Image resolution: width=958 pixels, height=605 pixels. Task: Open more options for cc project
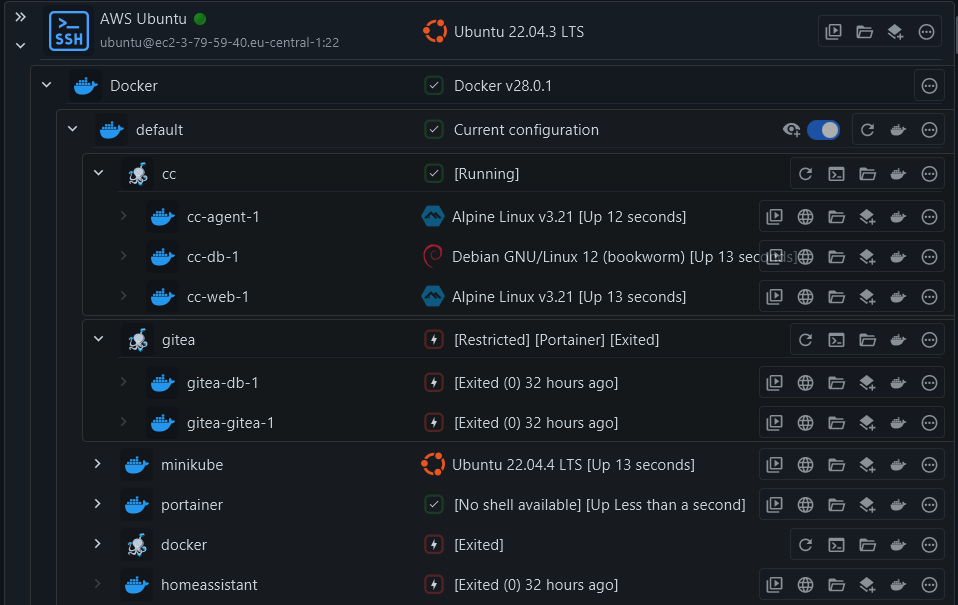[x=929, y=174]
